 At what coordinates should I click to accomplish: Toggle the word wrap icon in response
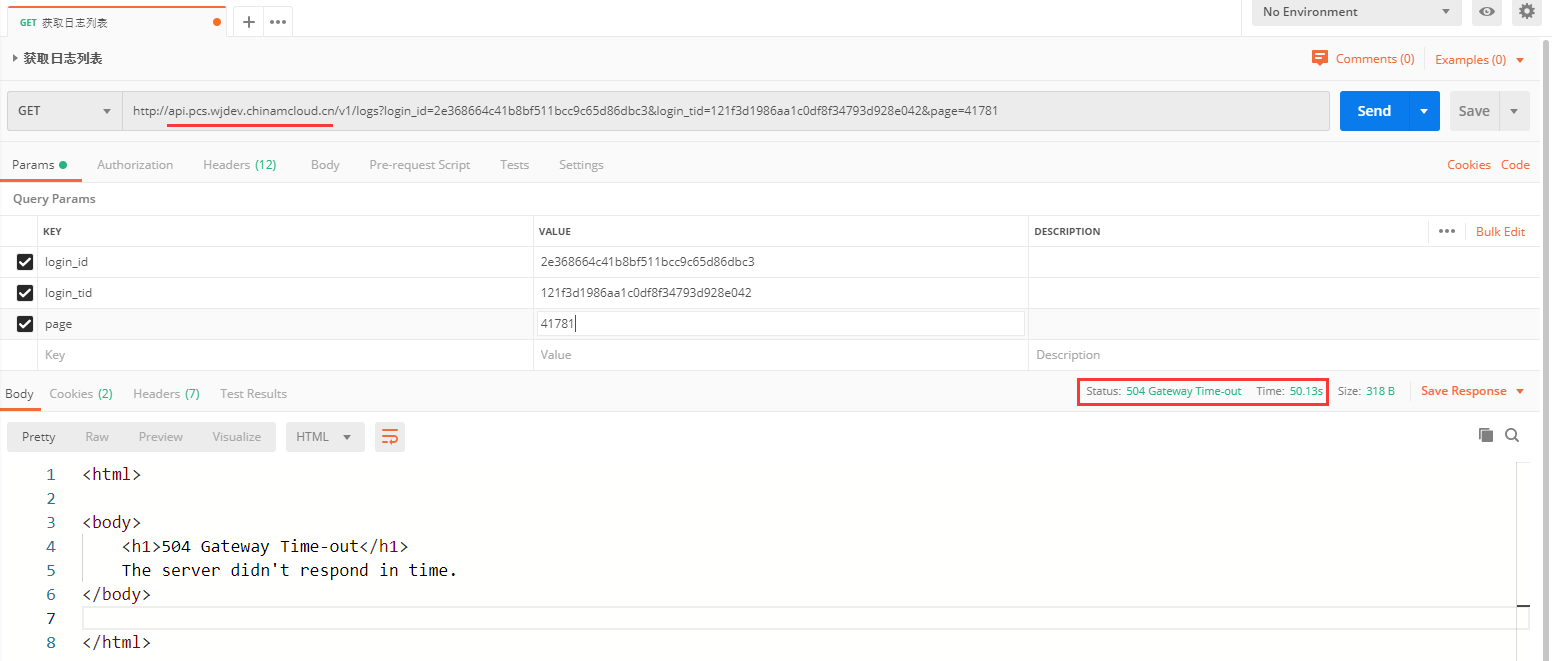(390, 437)
